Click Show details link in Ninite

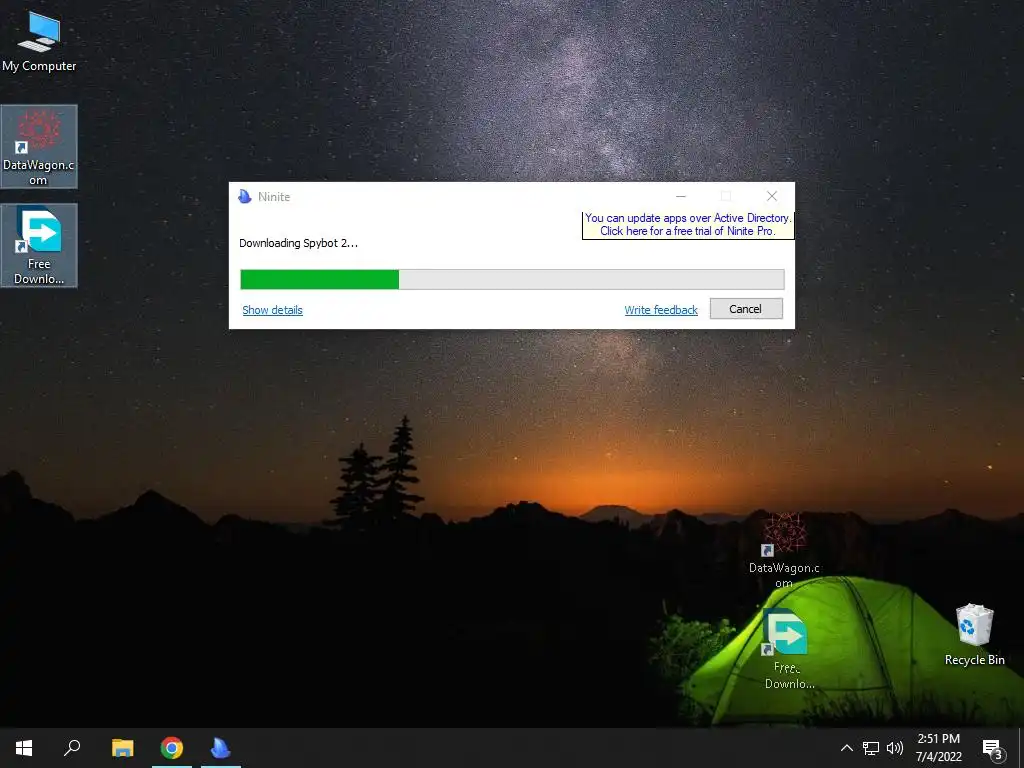pyautogui.click(x=272, y=310)
